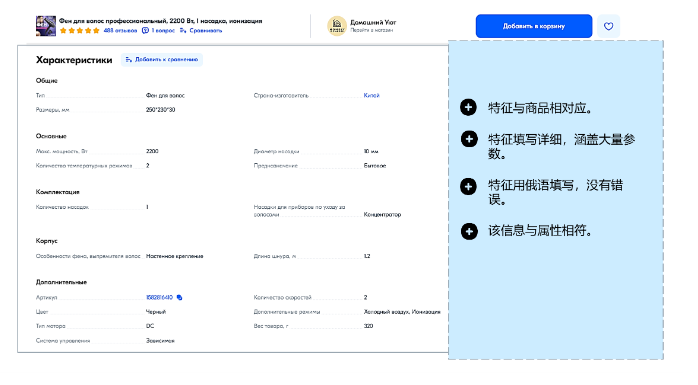Viewport: 698px width, 385px height.
Task: Click the value Настенное крепление
Action: tap(174, 256)
